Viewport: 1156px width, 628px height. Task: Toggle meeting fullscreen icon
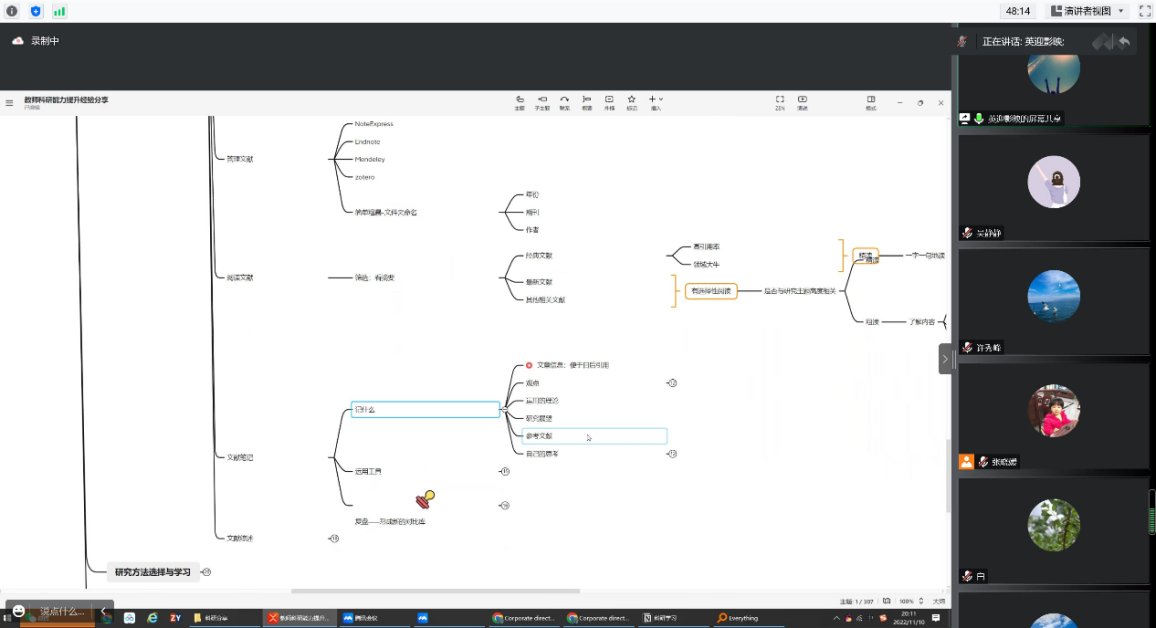click(1145, 11)
